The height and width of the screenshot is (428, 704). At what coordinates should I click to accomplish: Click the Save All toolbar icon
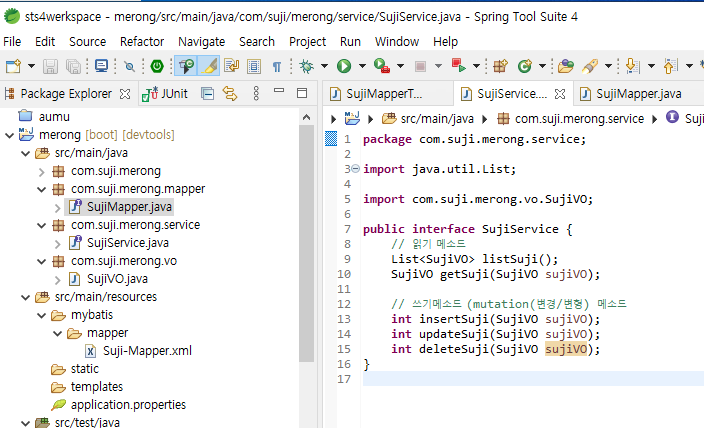click(73, 66)
